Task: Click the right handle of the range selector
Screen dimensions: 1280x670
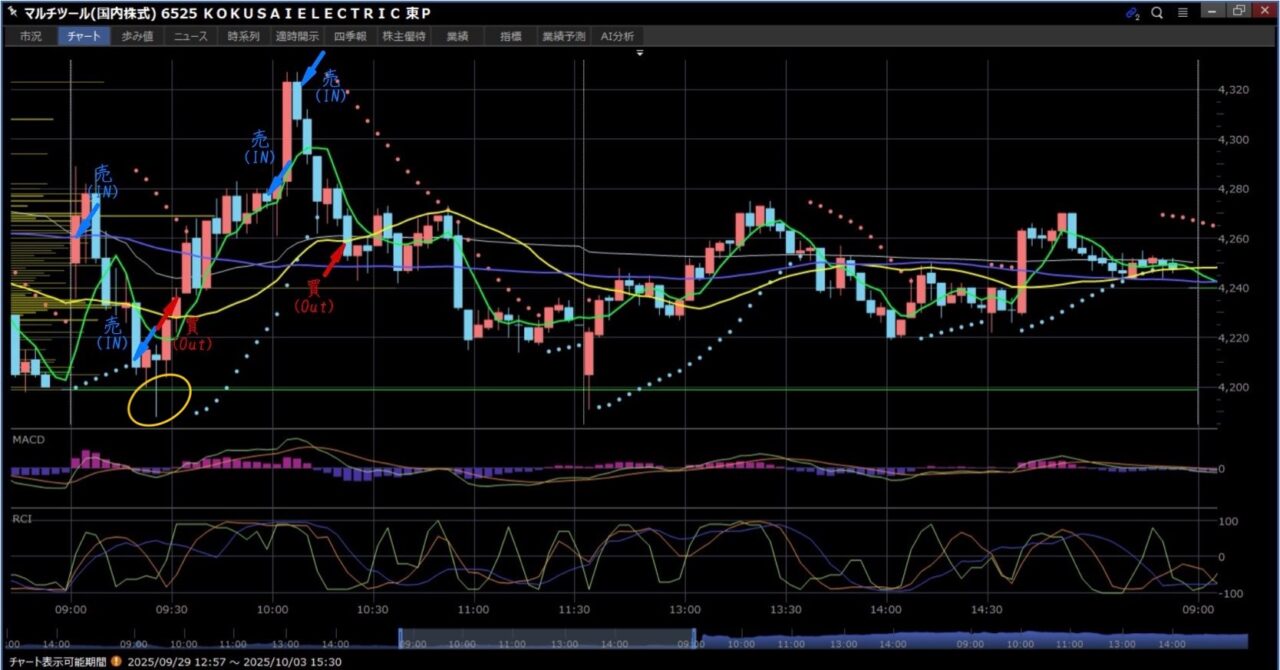Action: point(695,637)
